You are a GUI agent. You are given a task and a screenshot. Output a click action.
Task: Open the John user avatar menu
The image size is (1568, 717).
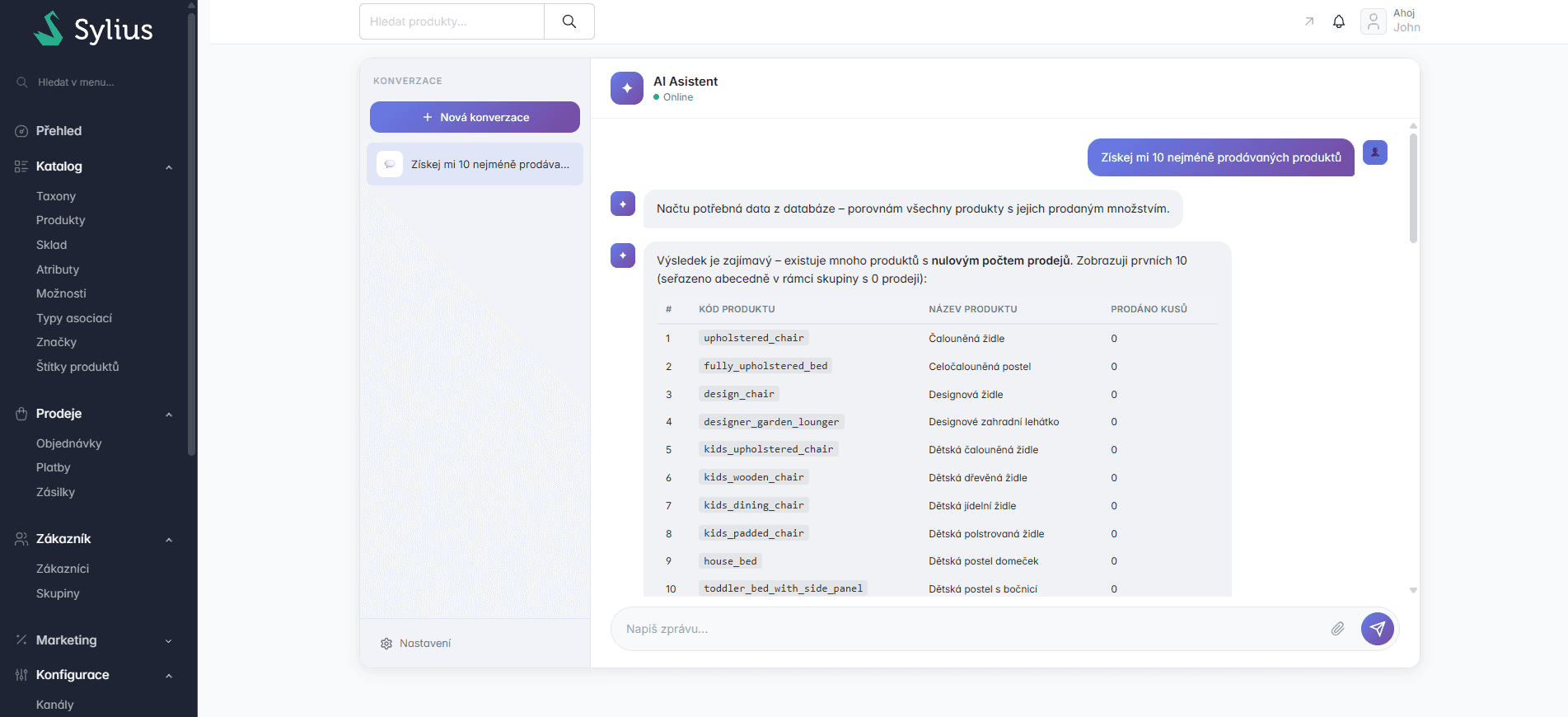1373,21
